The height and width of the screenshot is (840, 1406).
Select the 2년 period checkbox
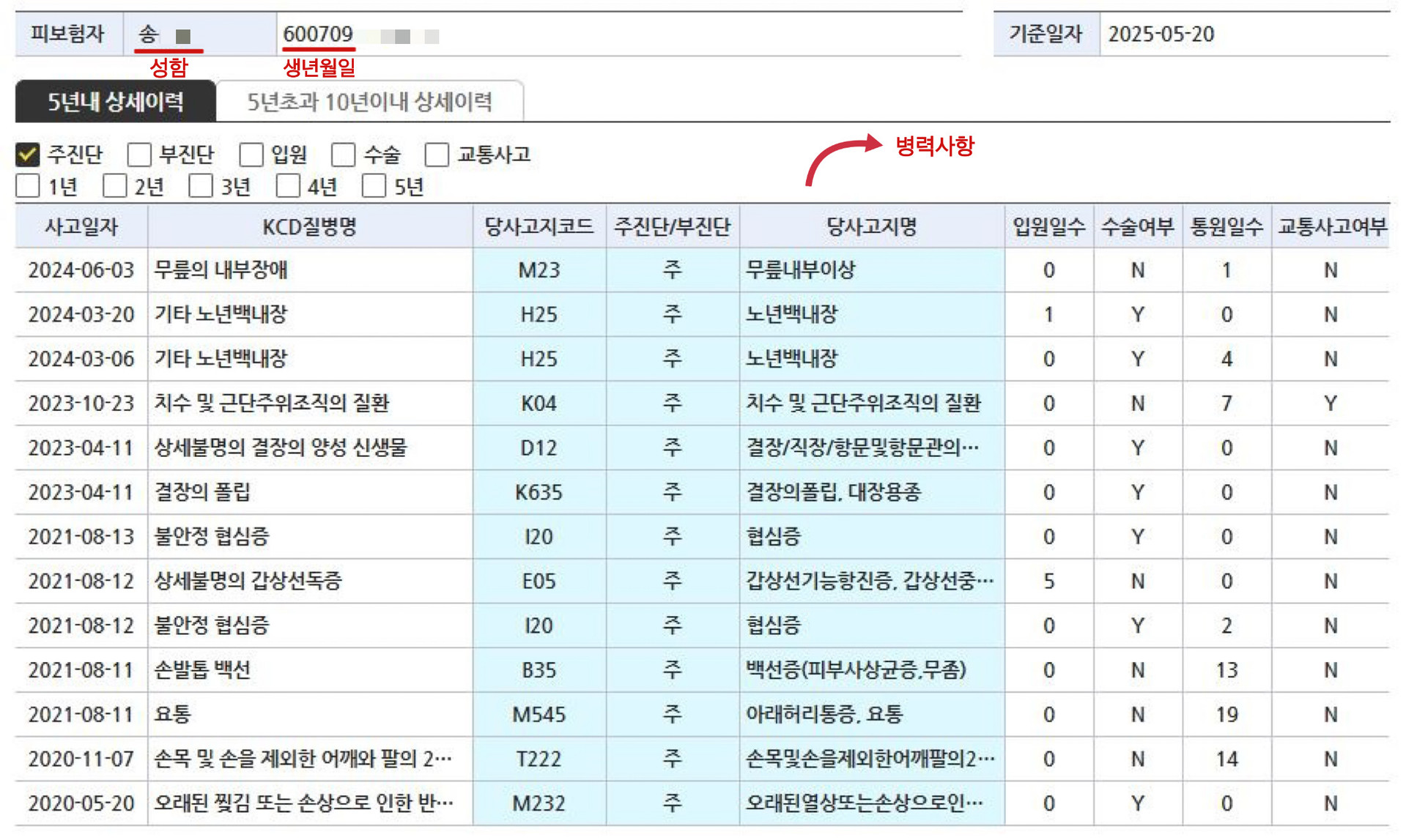pyautogui.click(x=115, y=186)
